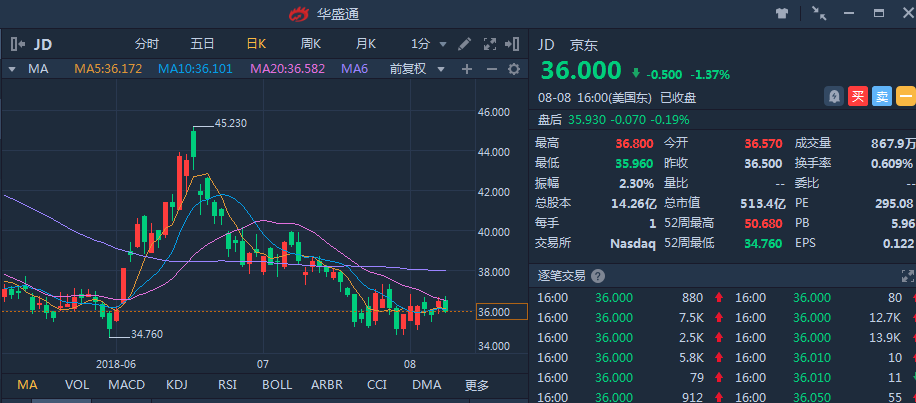Click the trade price 36.050
This screenshot has height=403, width=916.
(812, 397)
